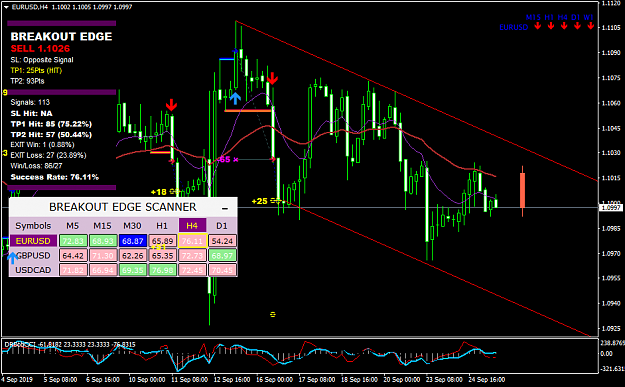Open EURUSD D1 cell showing 54.24
Viewport: 625px width, 387px height.
[222, 241]
